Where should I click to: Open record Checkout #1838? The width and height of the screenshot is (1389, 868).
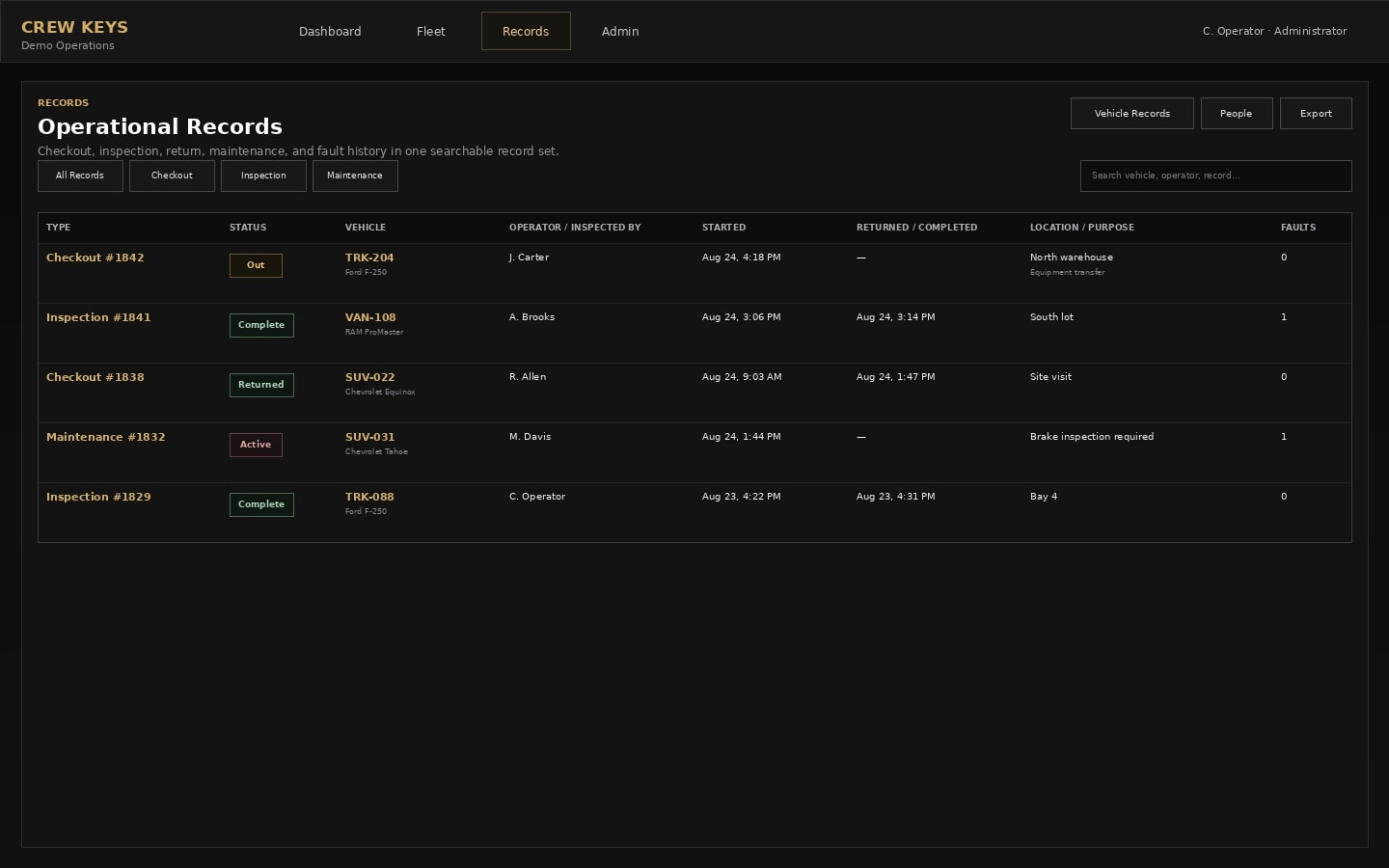pos(95,377)
